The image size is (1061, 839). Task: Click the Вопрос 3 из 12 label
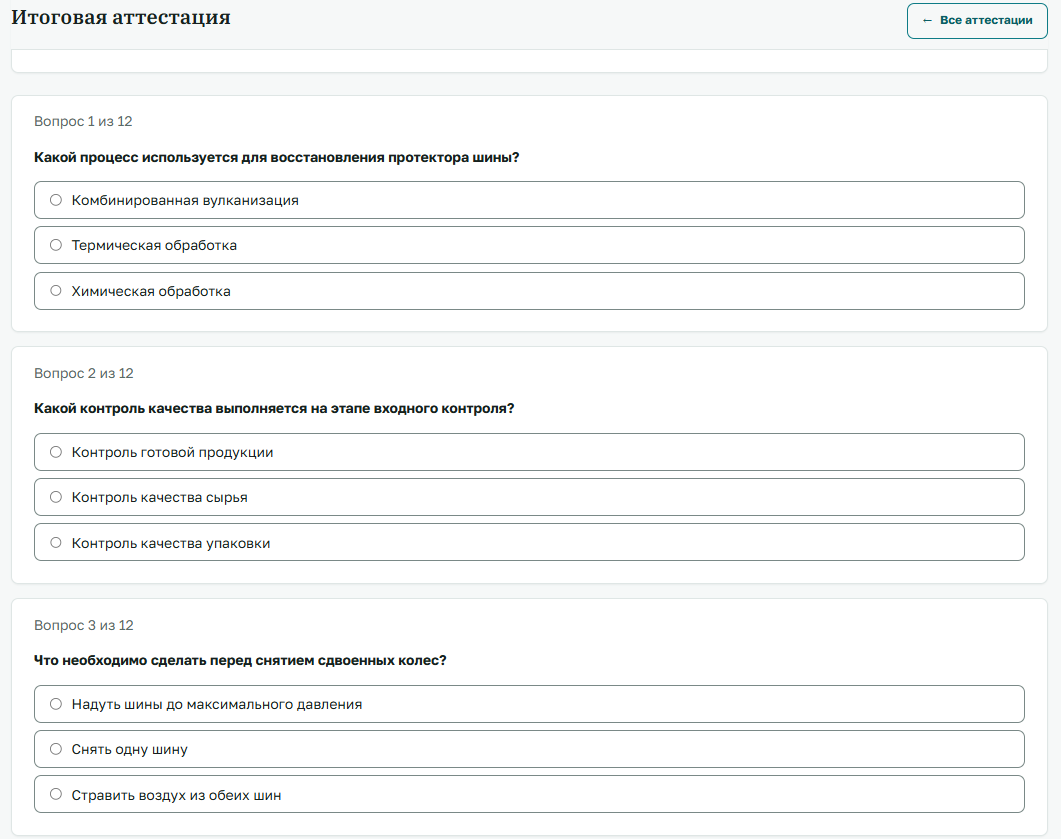click(84, 625)
